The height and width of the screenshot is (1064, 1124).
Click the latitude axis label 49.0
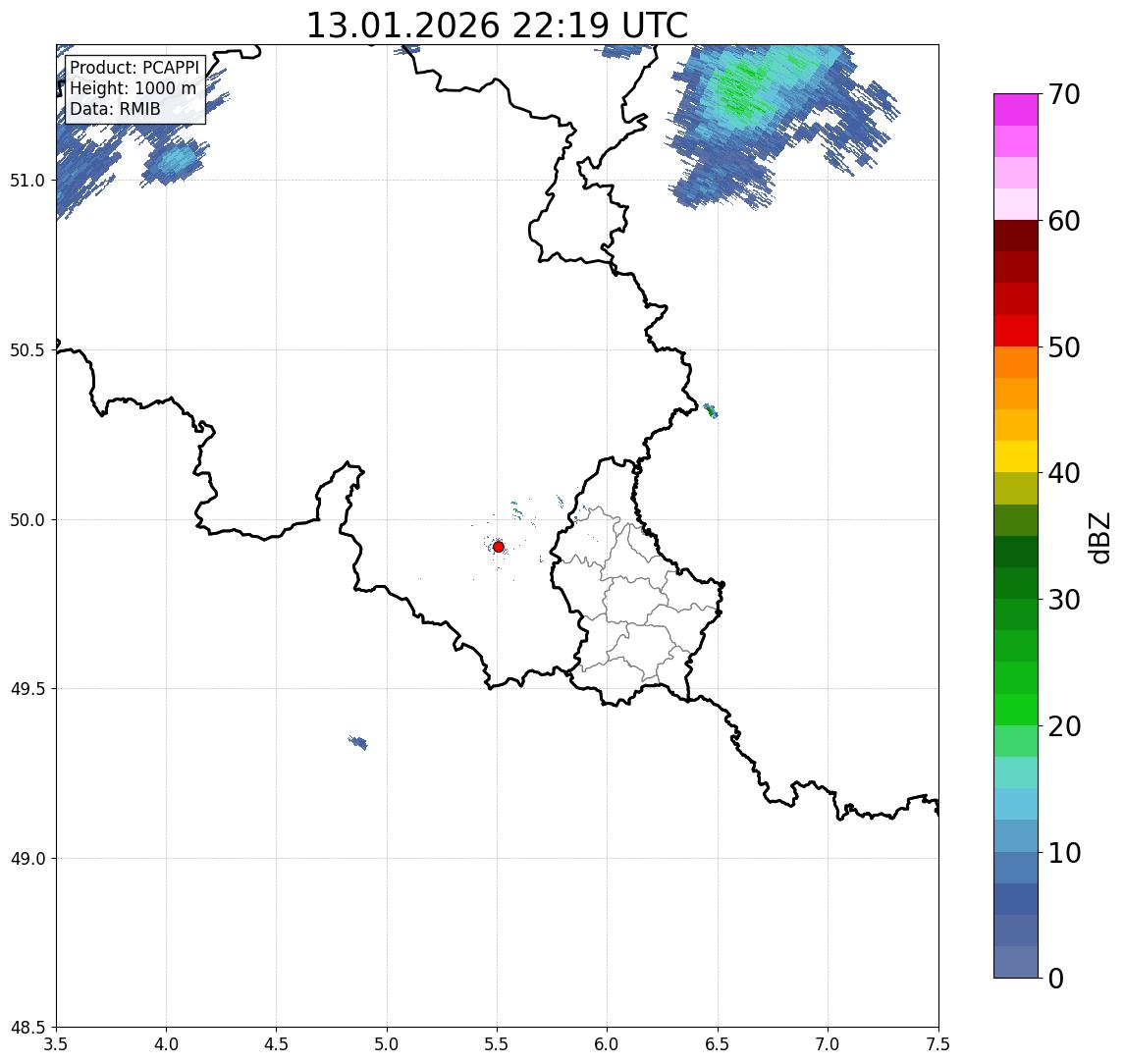click(x=27, y=858)
